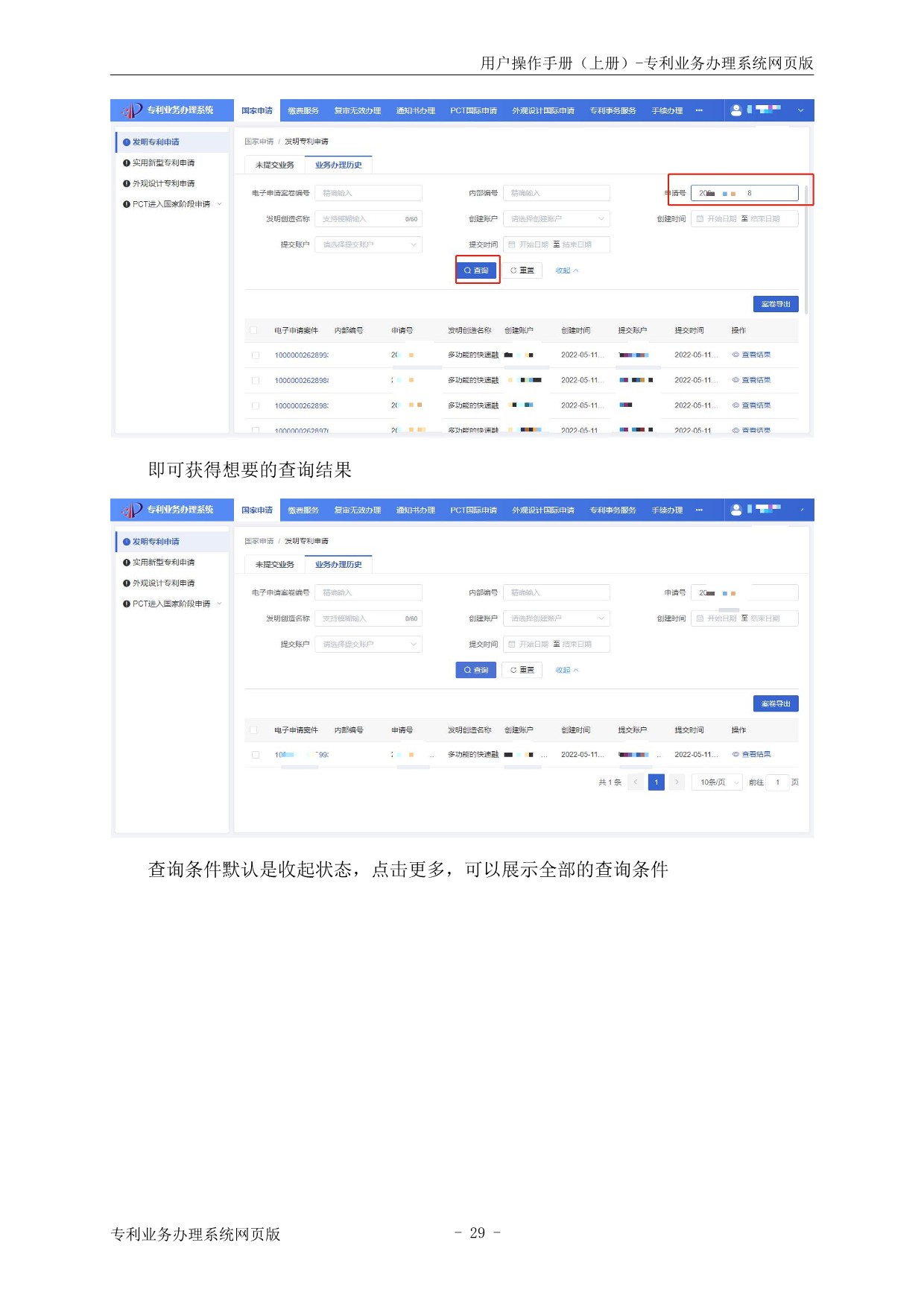Tick the select-all header checkbox in the upper table

[x=254, y=330]
